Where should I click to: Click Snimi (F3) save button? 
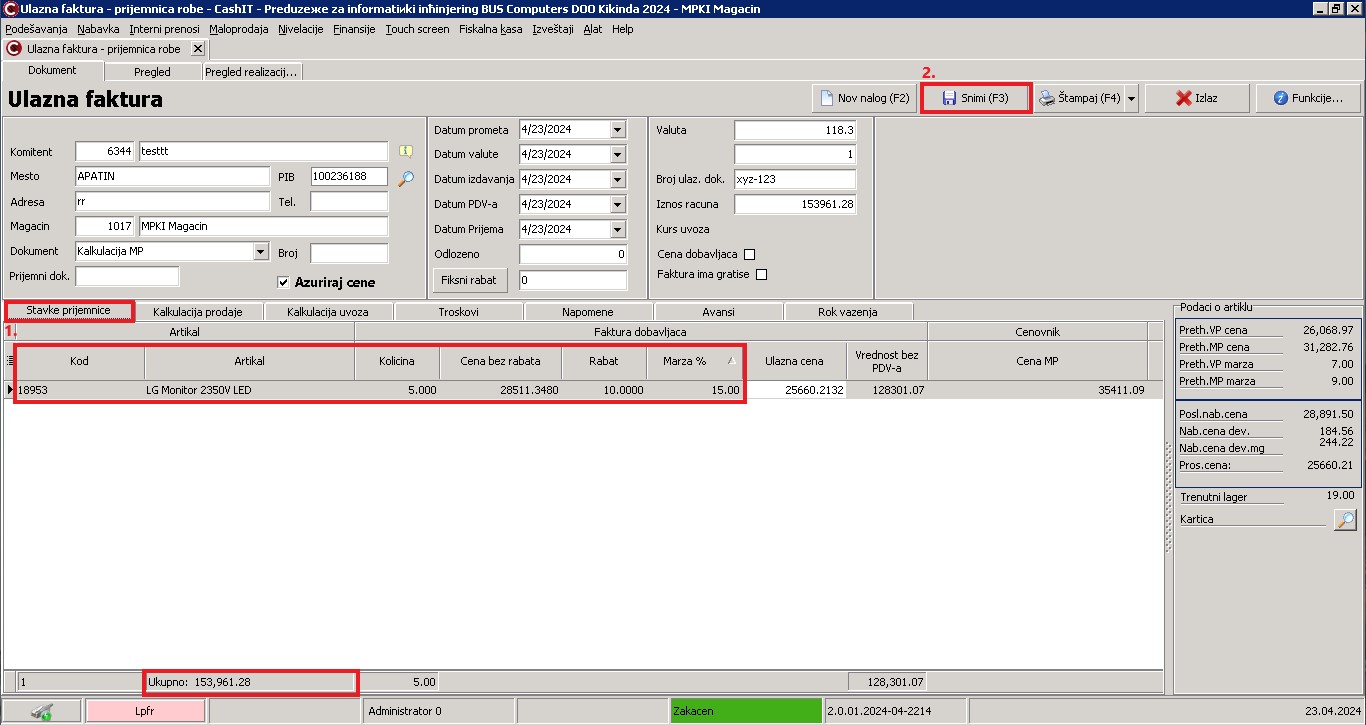tap(975, 99)
